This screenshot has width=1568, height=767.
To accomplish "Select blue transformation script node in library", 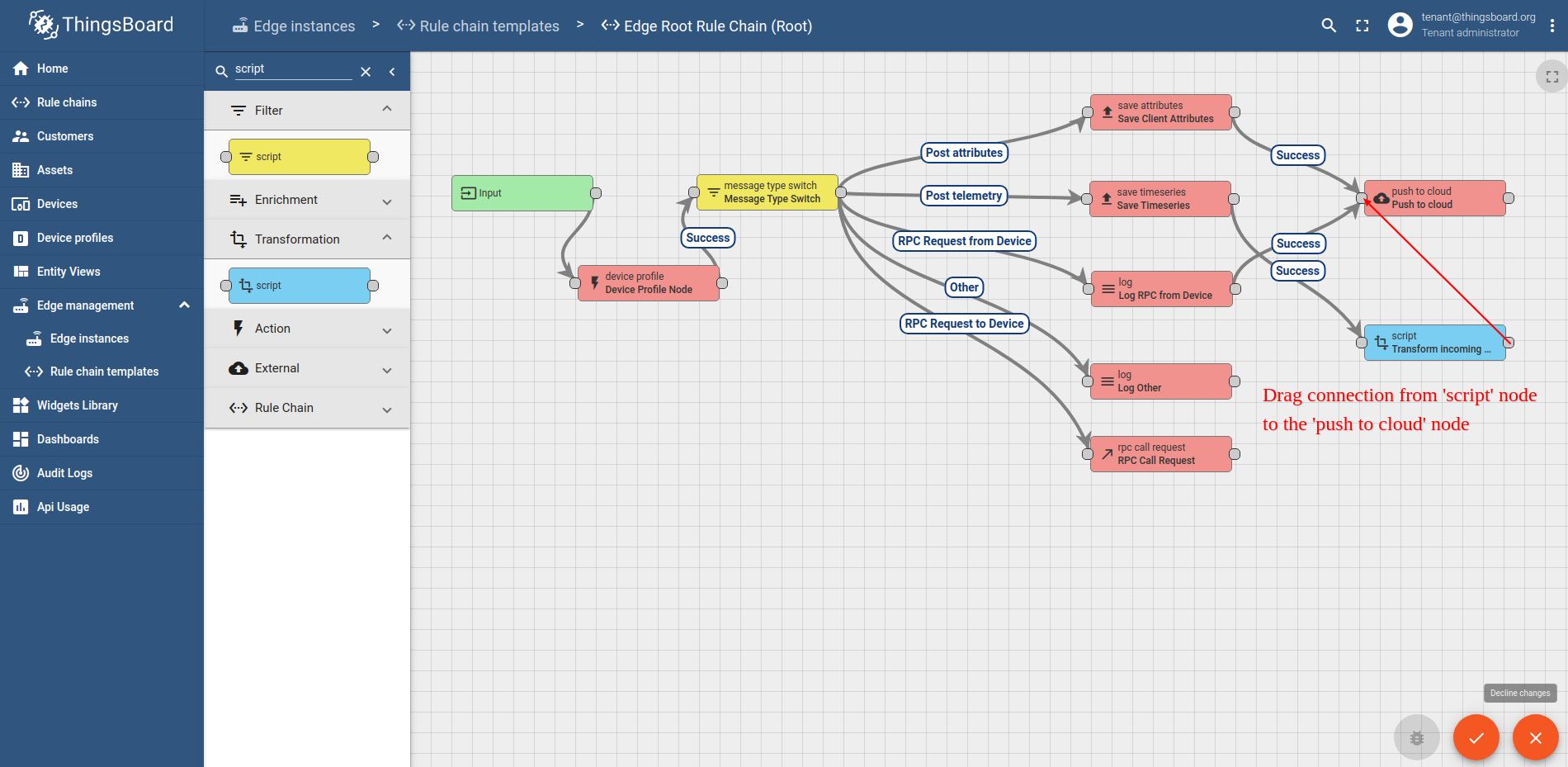I will pyautogui.click(x=299, y=286).
